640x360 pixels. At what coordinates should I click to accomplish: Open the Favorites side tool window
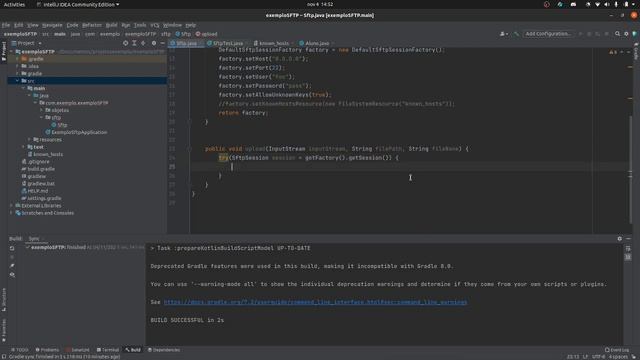tap(4, 331)
